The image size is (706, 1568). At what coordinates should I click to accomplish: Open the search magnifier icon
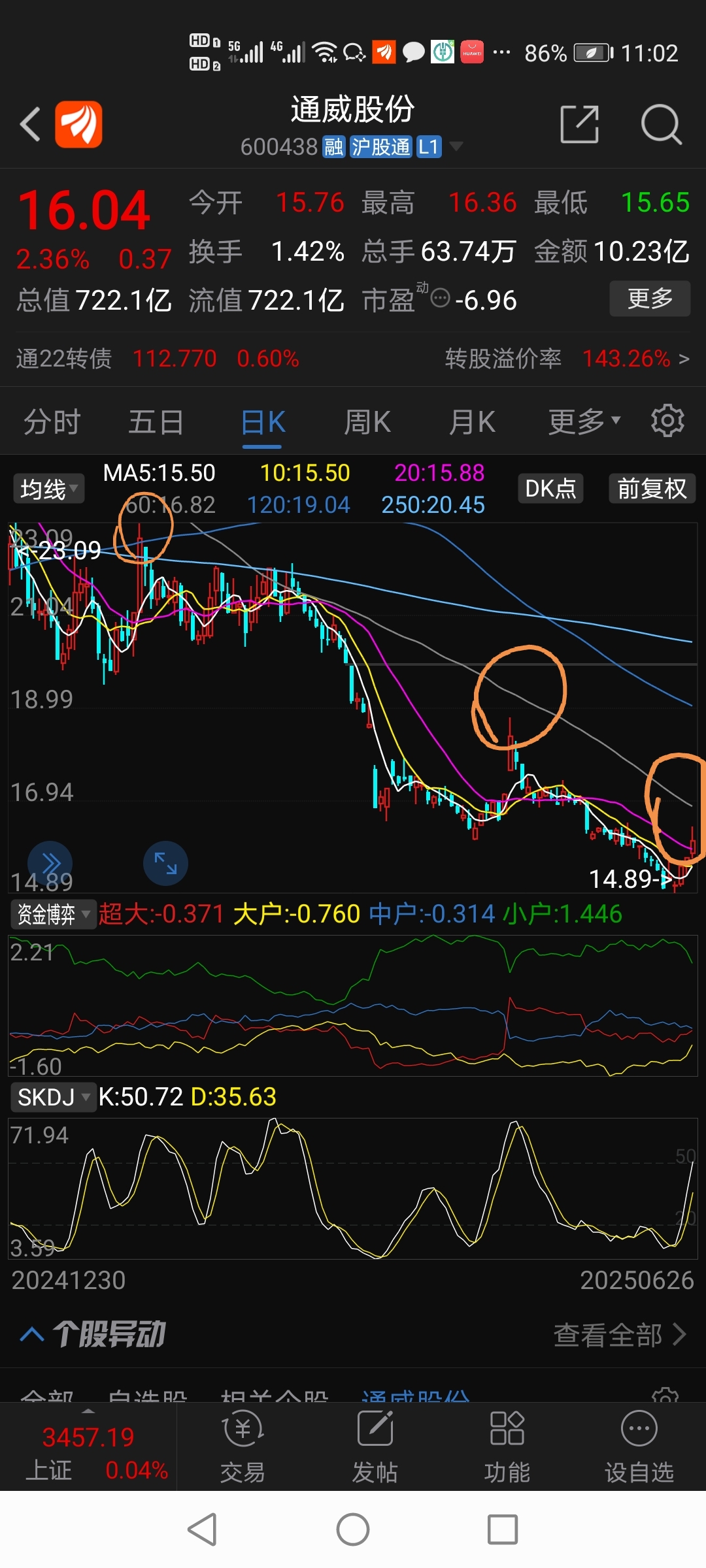(x=662, y=123)
